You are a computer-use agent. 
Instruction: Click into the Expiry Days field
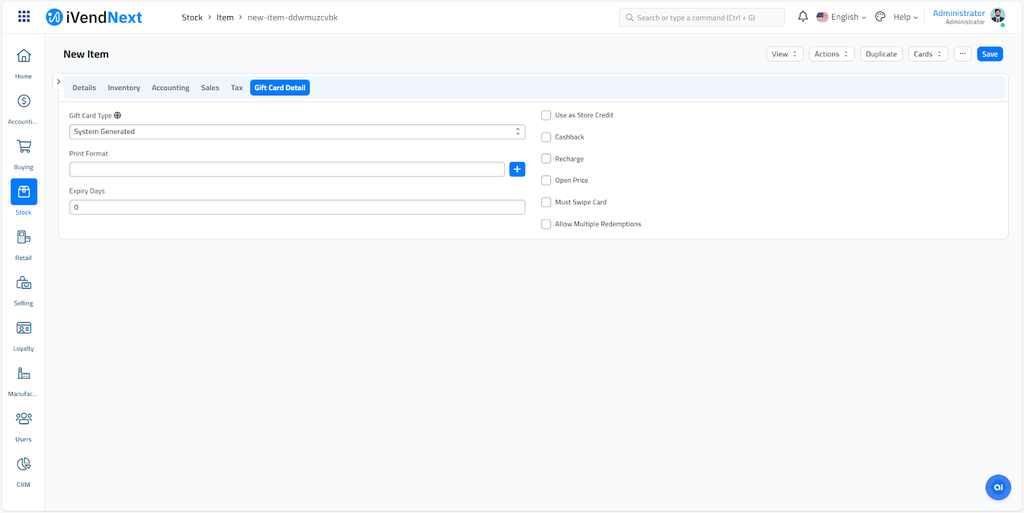click(x=297, y=207)
